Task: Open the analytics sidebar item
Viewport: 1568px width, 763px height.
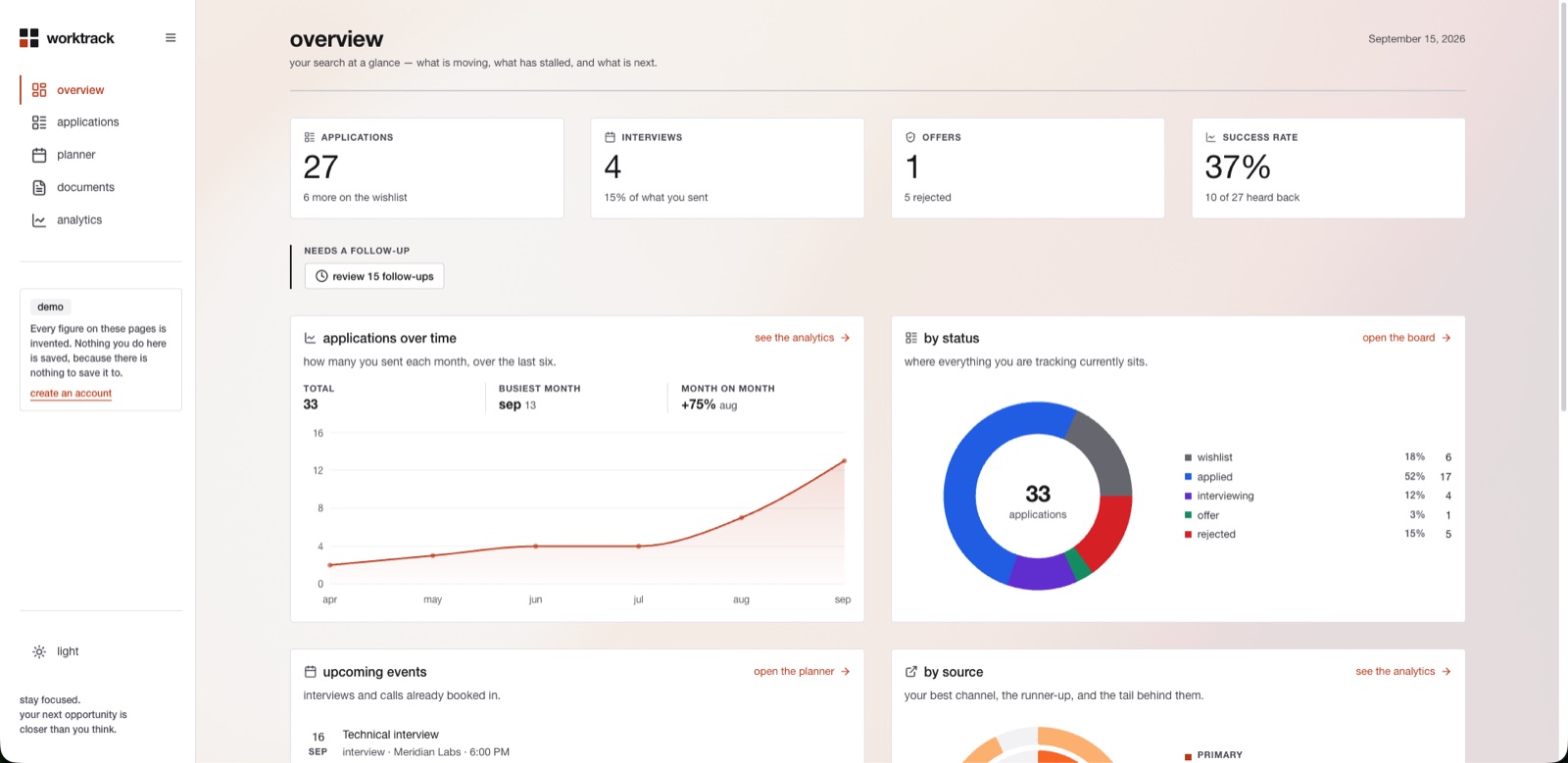Action: pos(101,220)
